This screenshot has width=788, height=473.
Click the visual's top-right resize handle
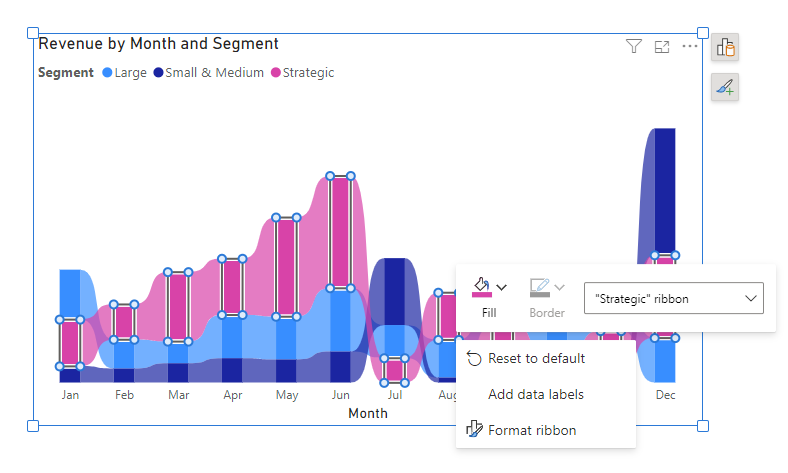point(703,33)
